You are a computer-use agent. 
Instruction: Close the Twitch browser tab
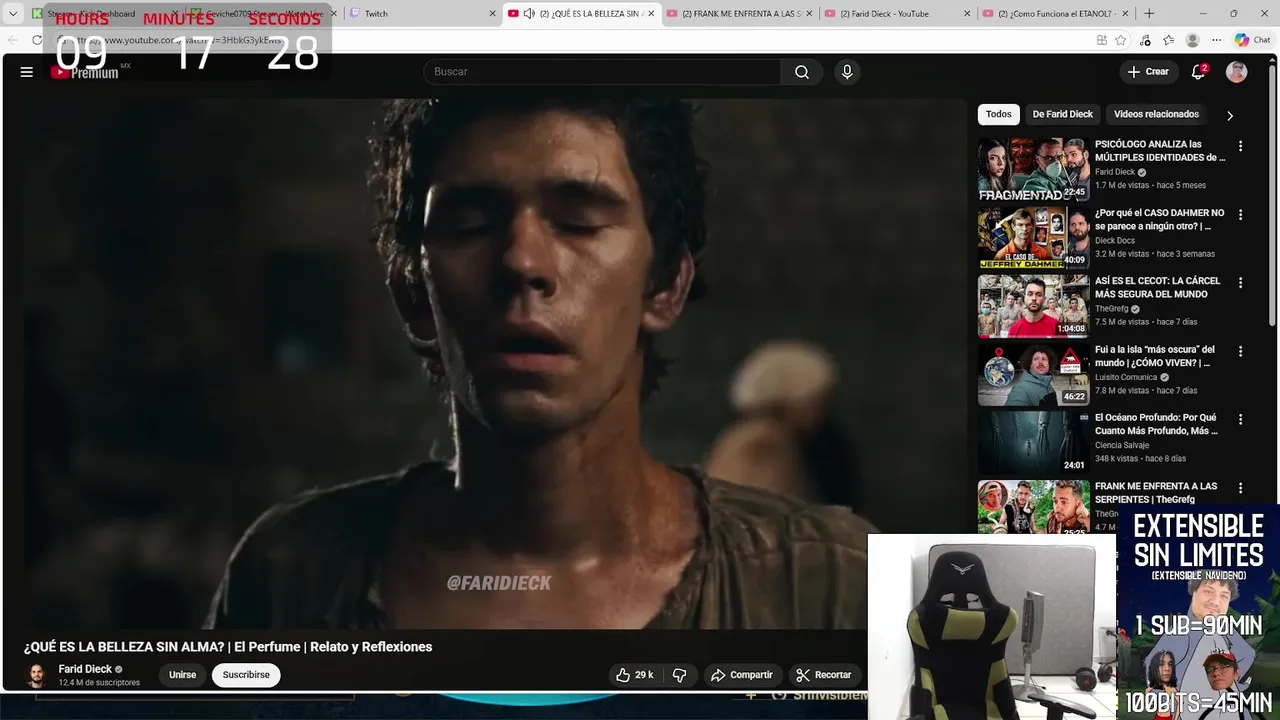[x=492, y=14]
